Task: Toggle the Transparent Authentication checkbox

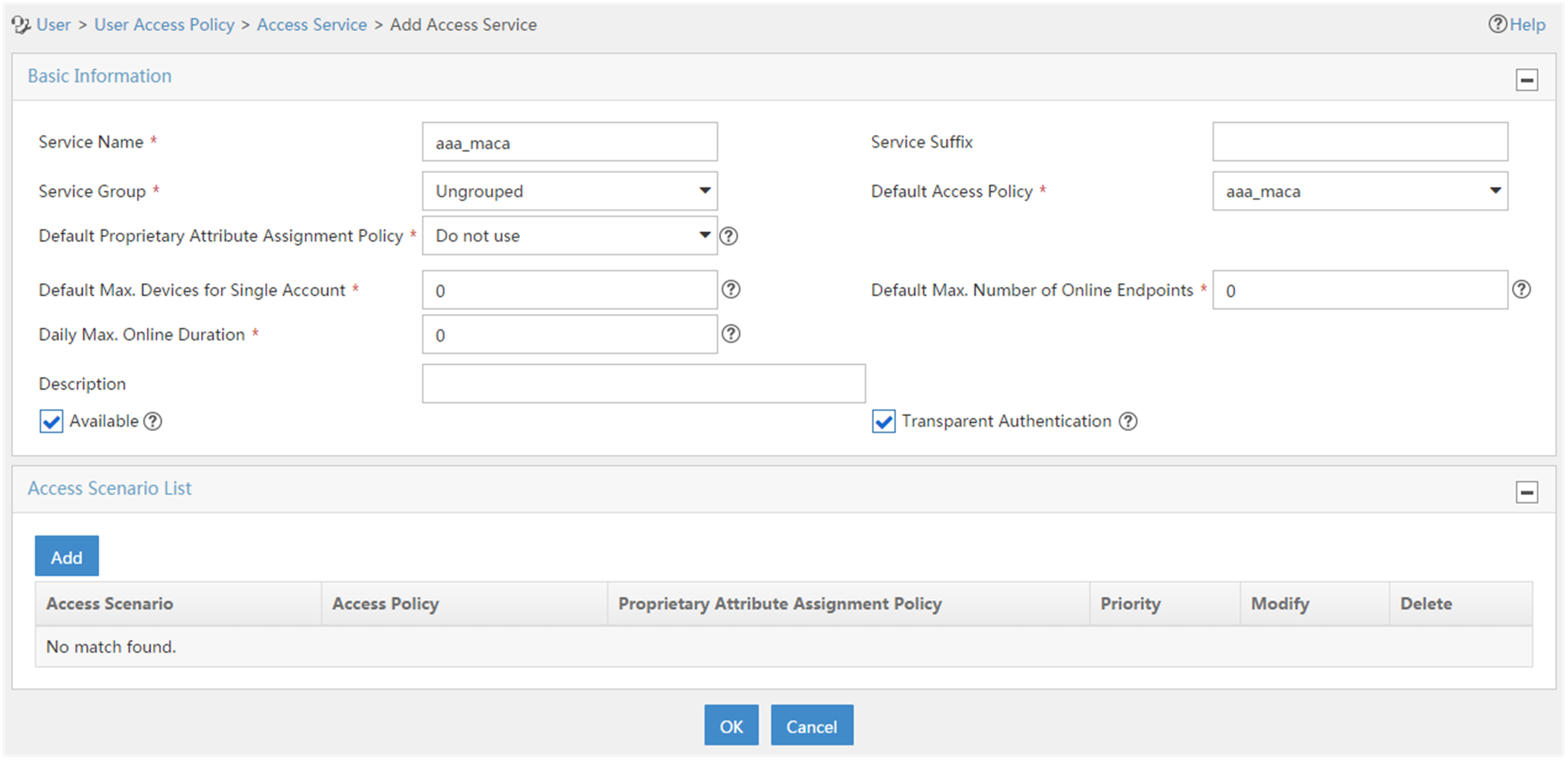Action: point(883,422)
